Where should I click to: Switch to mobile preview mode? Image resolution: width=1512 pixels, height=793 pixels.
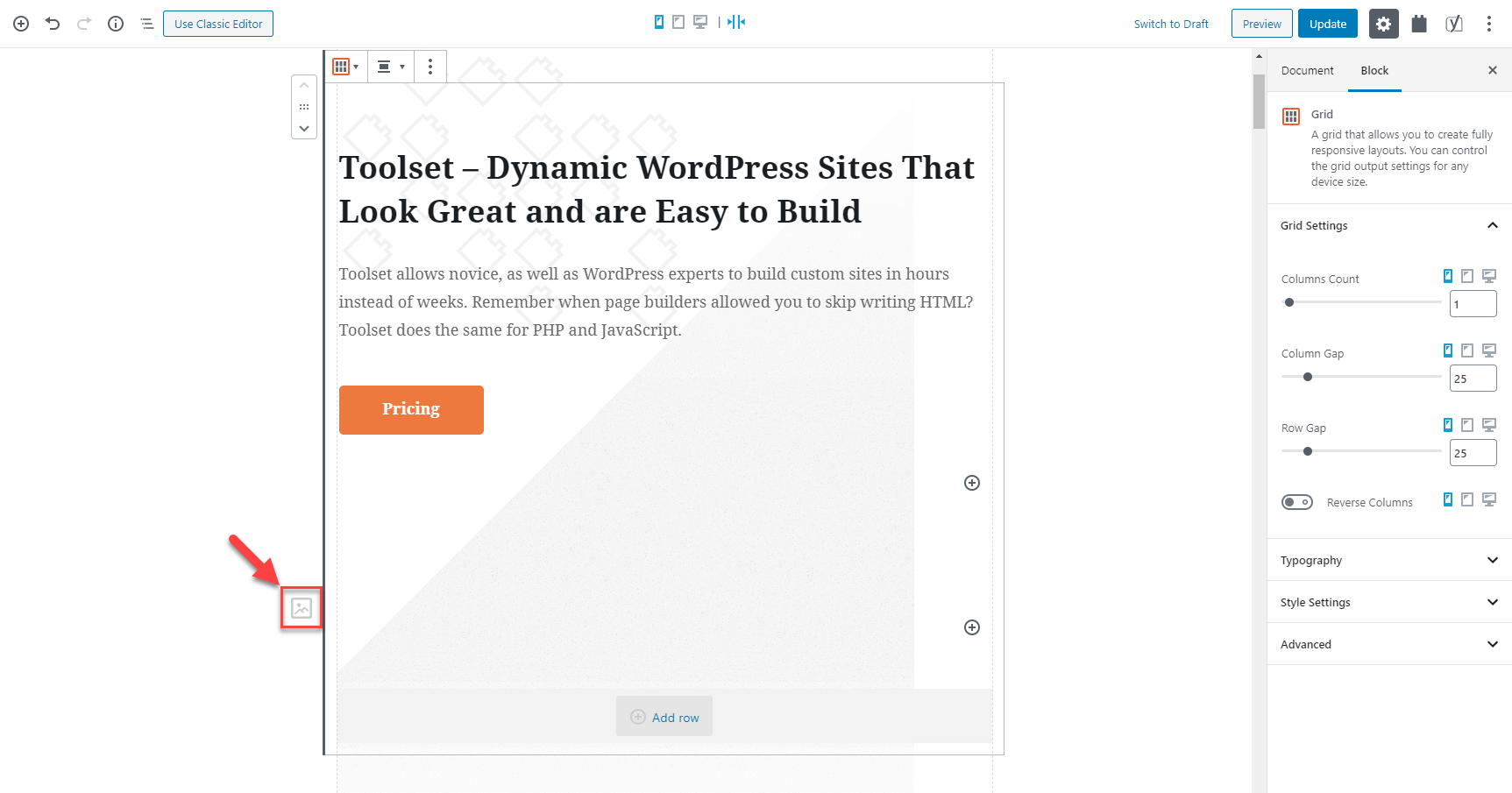[658, 21]
